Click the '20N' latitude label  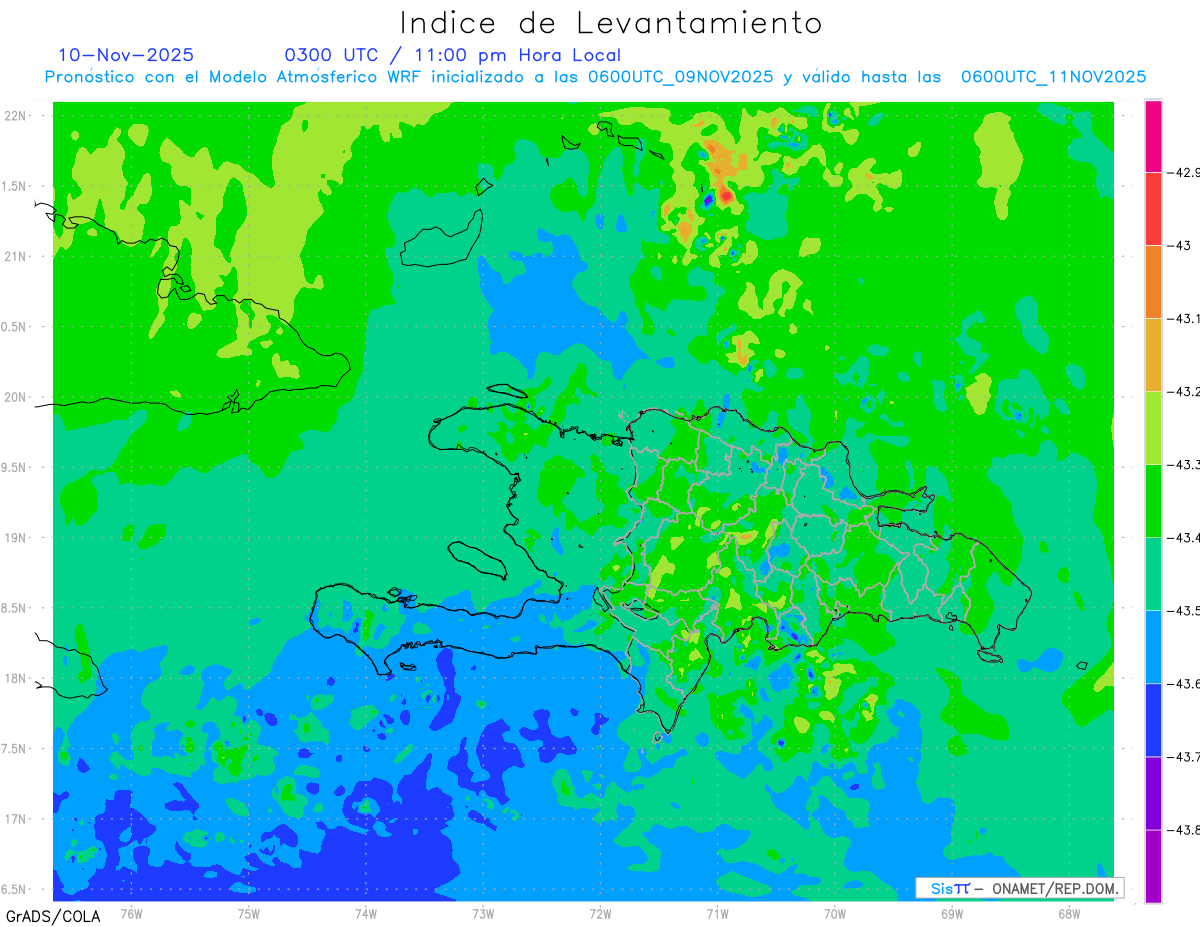tap(16, 397)
